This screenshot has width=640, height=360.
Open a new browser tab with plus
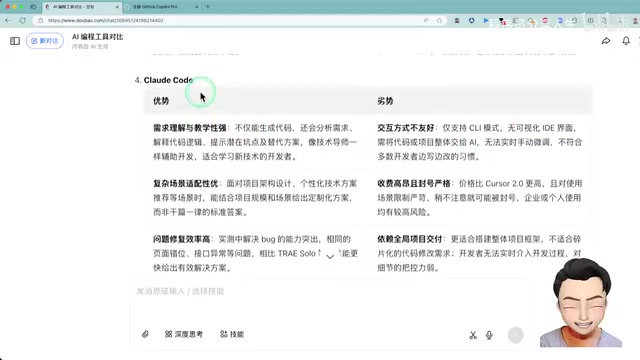[208, 7]
